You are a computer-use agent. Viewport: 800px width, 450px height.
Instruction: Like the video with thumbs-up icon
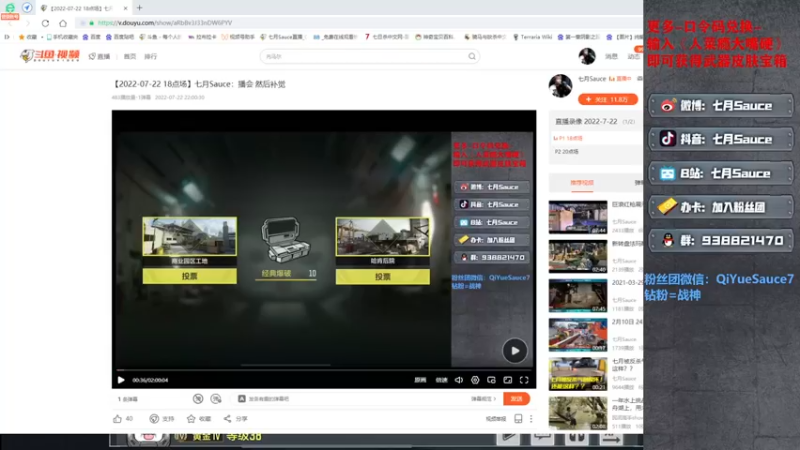(117, 419)
